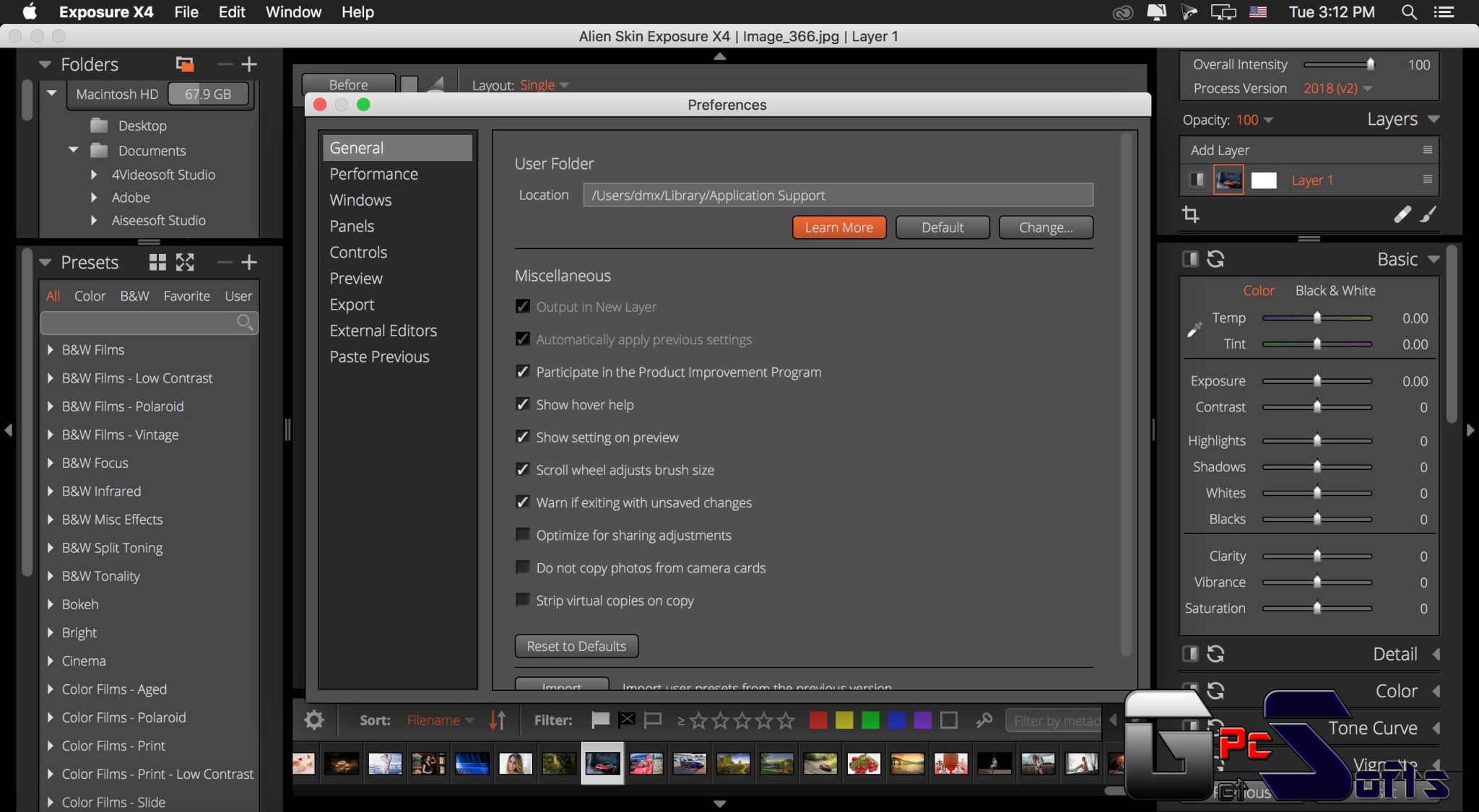The height and width of the screenshot is (812, 1479).
Task: Open the Process Version dropdown
Action: tap(1337, 88)
